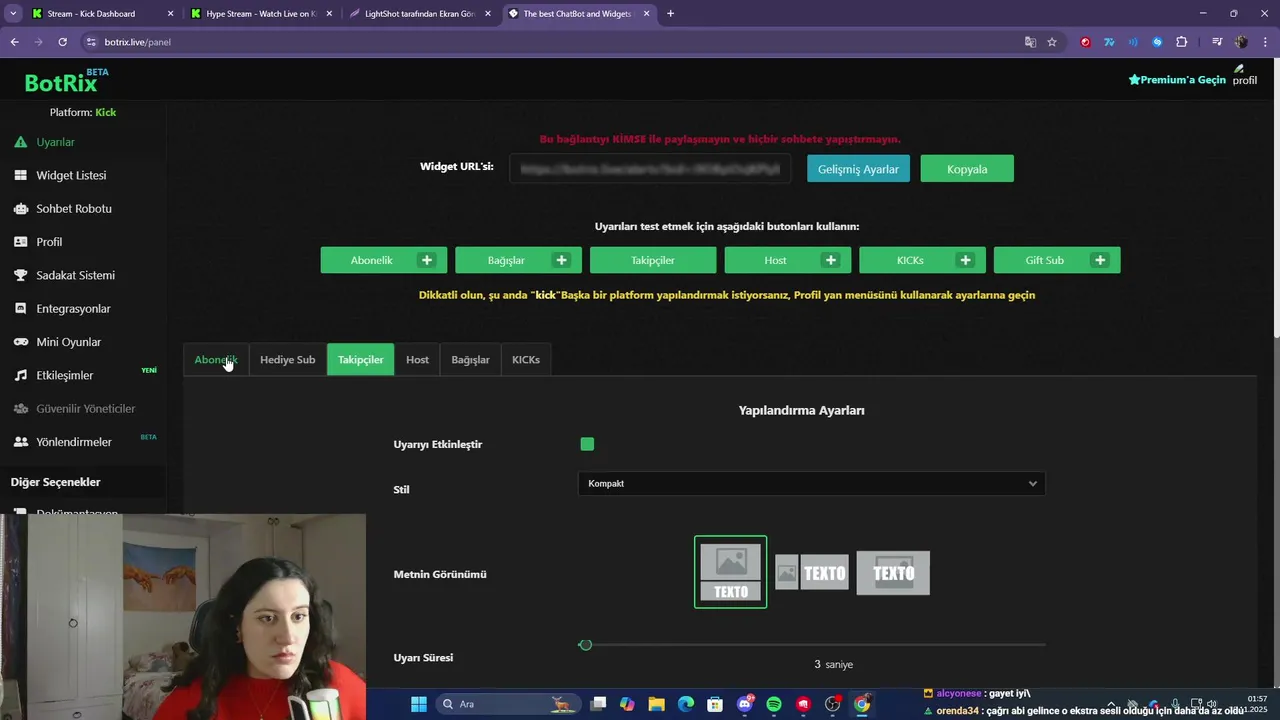
Task: Click plus icon on Abonelik test button
Action: pos(427,260)
